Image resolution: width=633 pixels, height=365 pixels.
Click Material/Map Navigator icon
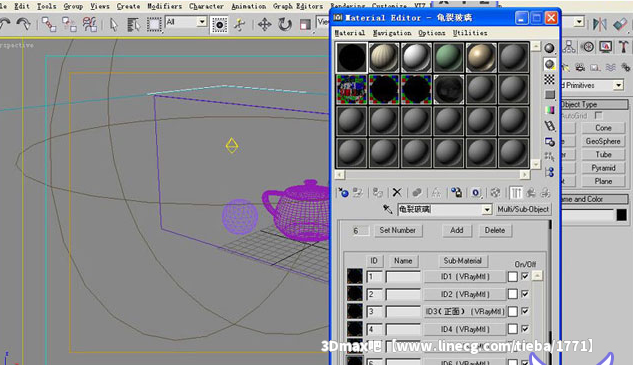[549, 172]
